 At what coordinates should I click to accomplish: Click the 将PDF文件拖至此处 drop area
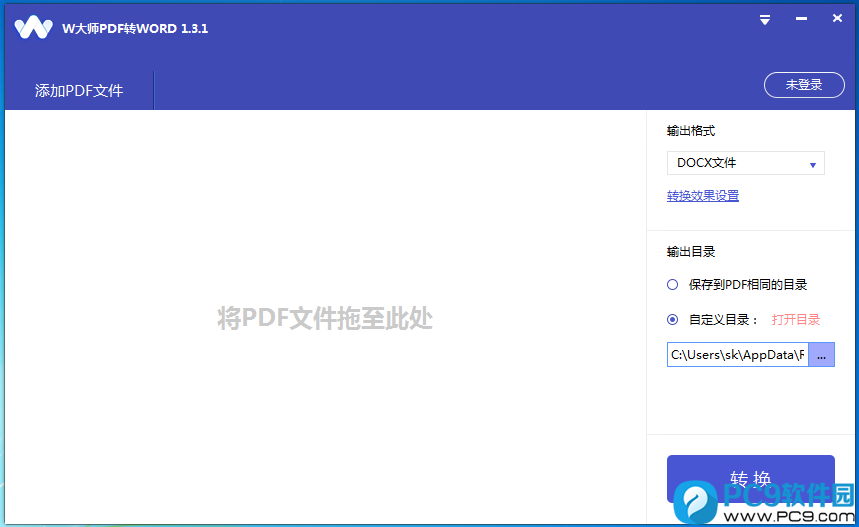(325, 318)
